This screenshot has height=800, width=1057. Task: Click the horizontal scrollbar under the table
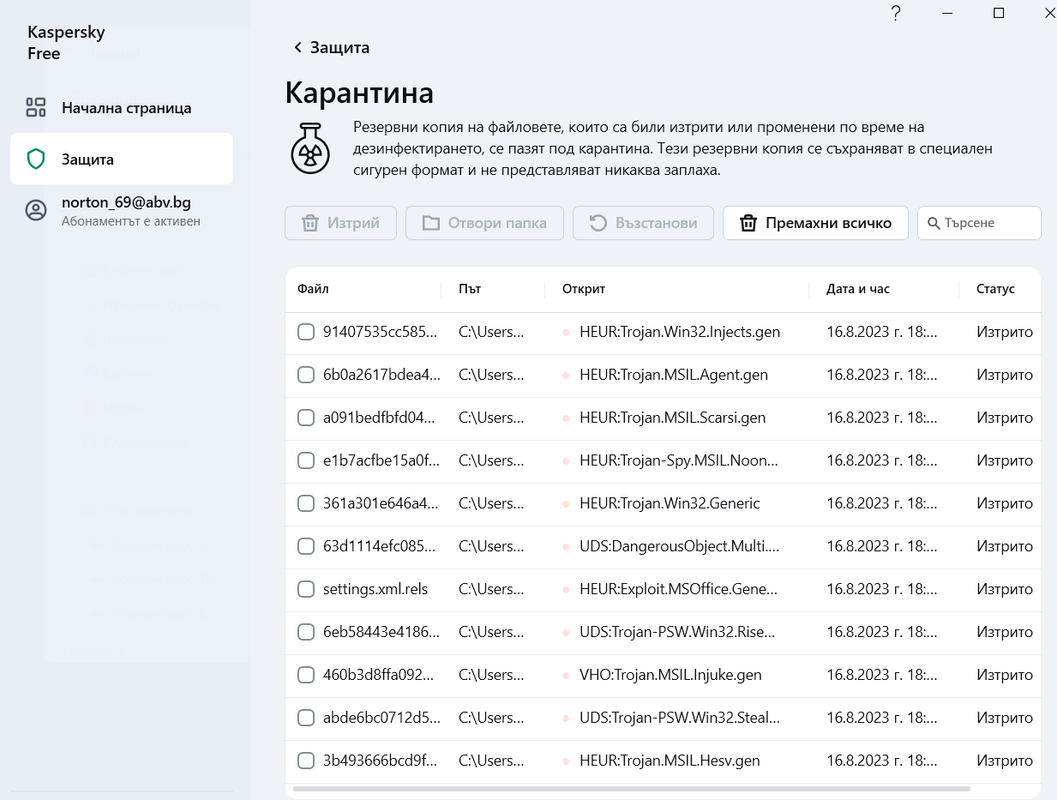point(631,789)
